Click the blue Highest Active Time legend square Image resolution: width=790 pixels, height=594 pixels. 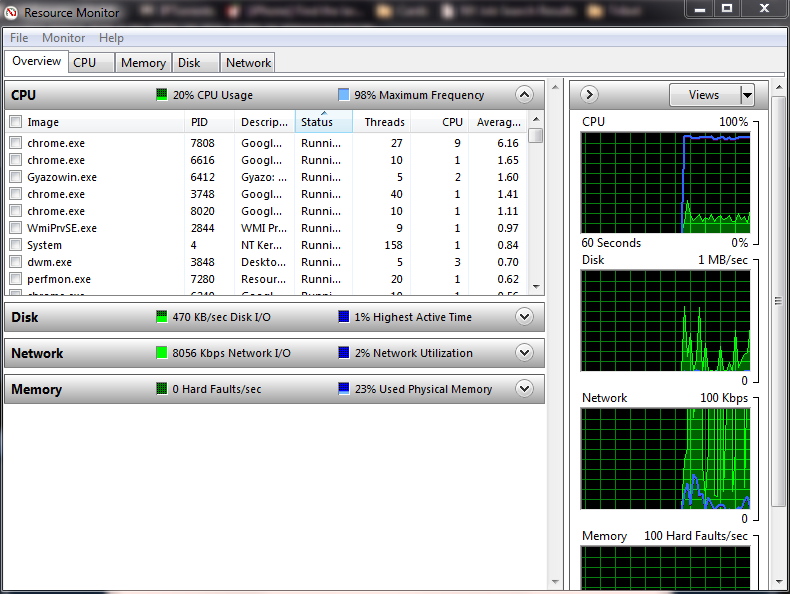344,316
